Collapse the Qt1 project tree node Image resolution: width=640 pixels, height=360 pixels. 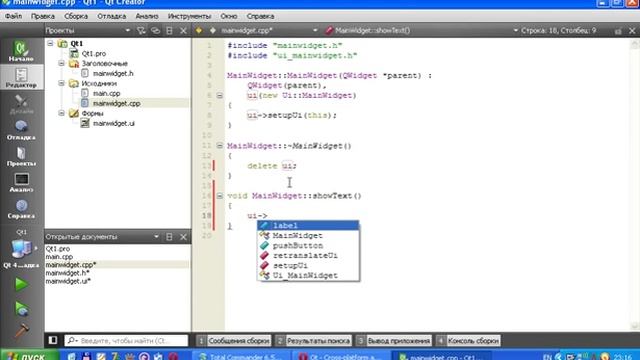50,43
